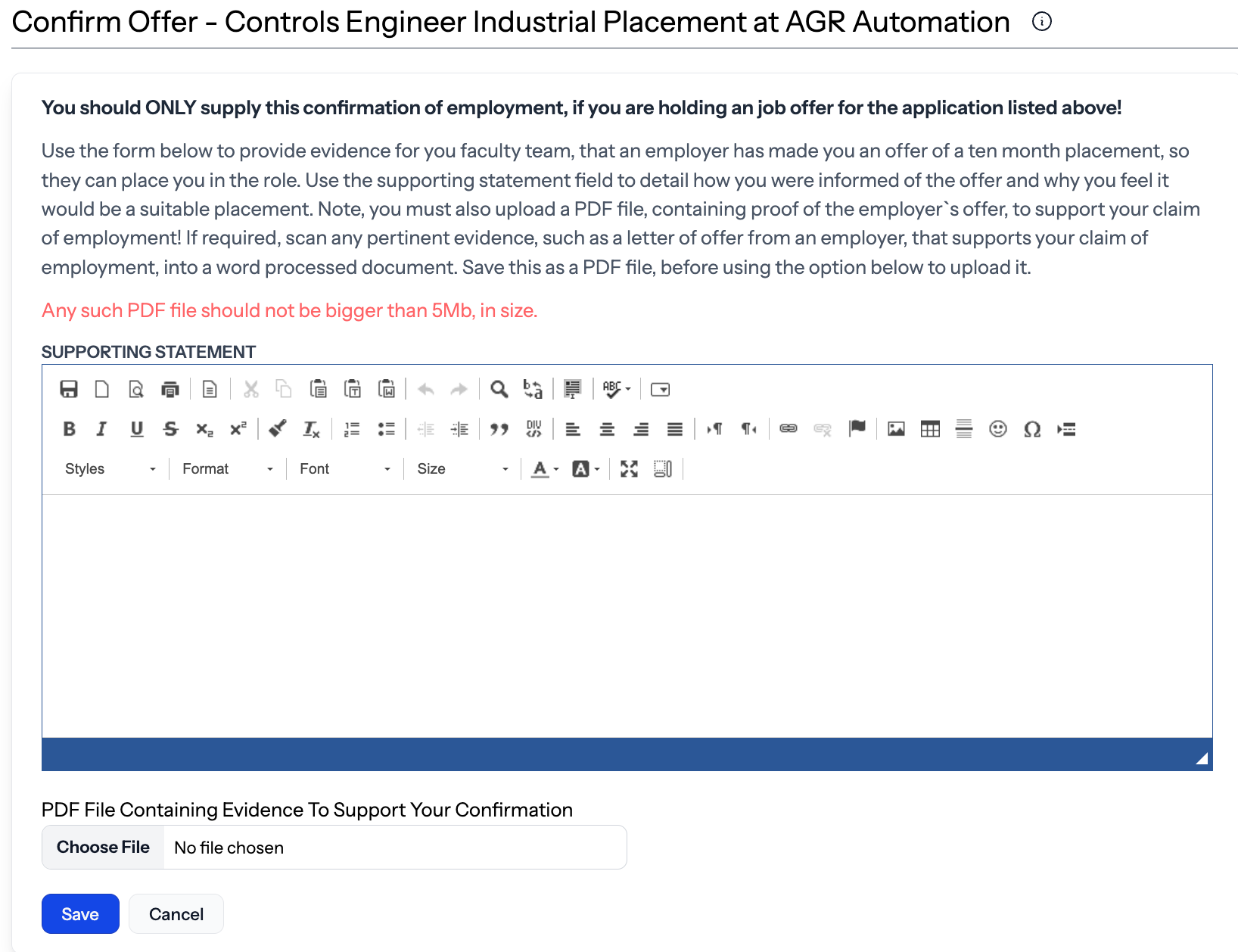The height and width of the screenshot is (952, 1238).
Task: Toggle underline formatting
Action: 136,429
